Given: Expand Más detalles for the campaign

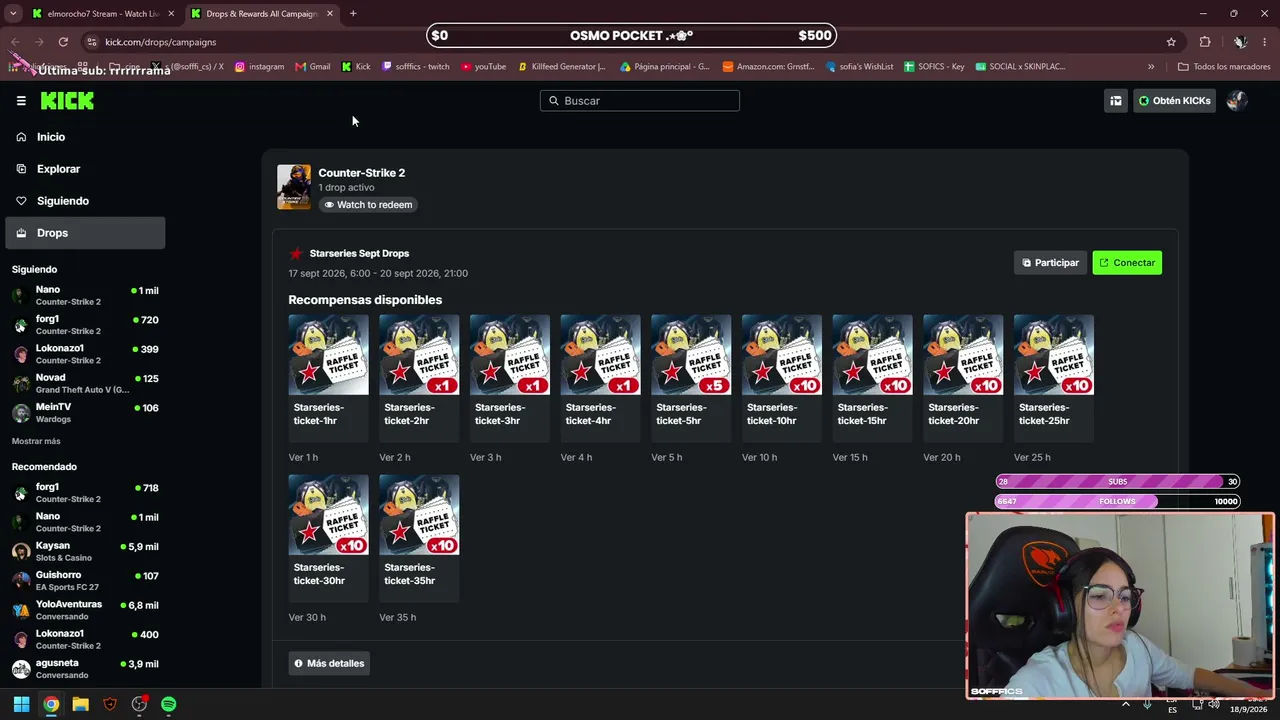Looking at the screenshot, I should 329,663.
